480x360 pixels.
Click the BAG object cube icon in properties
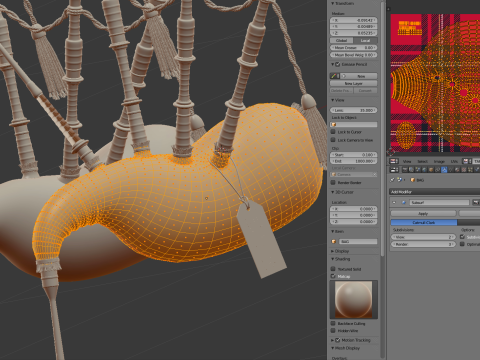click(413, 180)
